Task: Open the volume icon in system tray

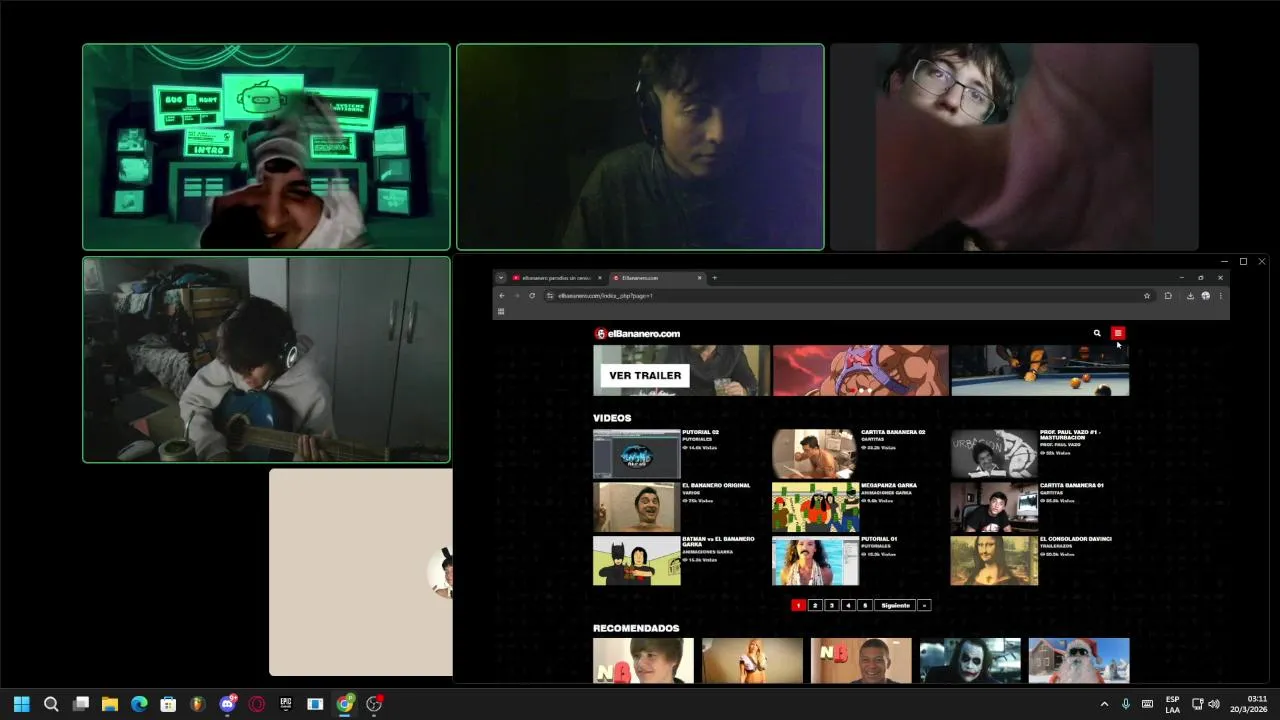Action: point(1214,704)
